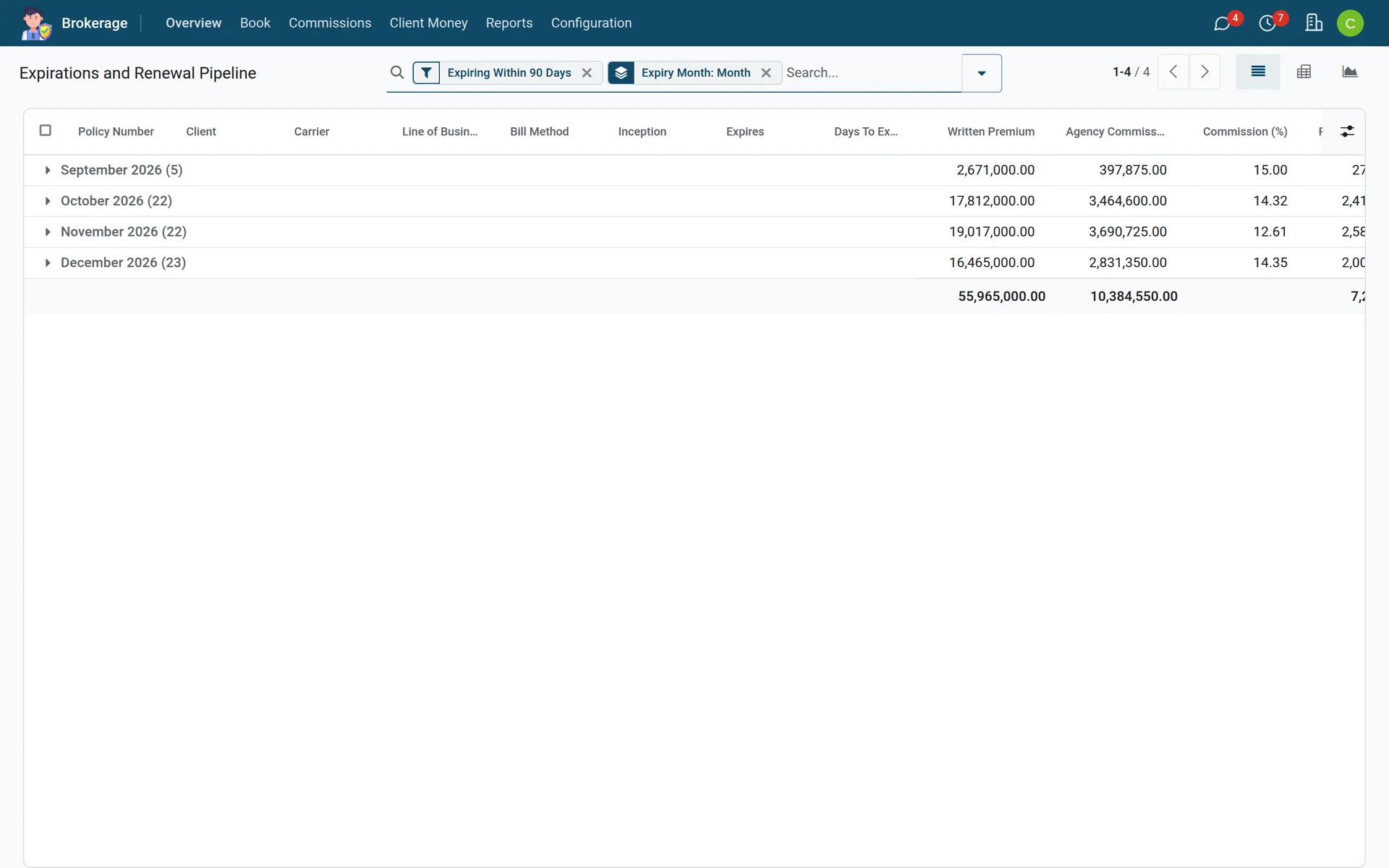Open the company switcher building icon

(1314, 23)
